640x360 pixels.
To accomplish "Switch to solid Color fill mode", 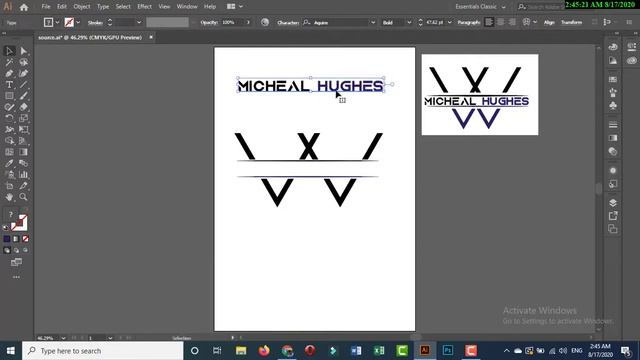I will (x=7, y=239).
